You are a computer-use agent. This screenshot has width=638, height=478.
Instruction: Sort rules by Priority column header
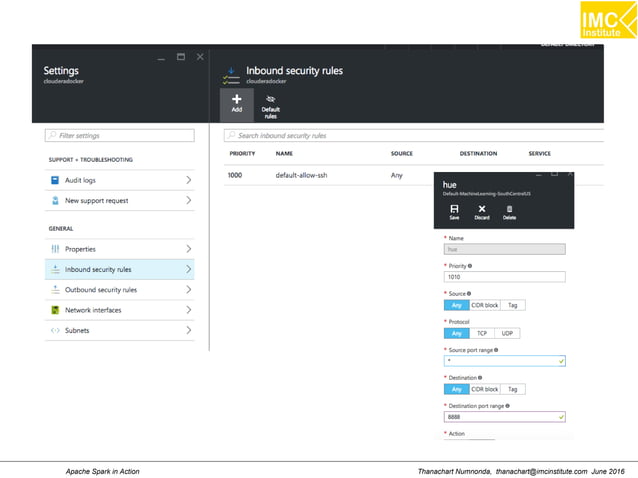coord(242,153)
